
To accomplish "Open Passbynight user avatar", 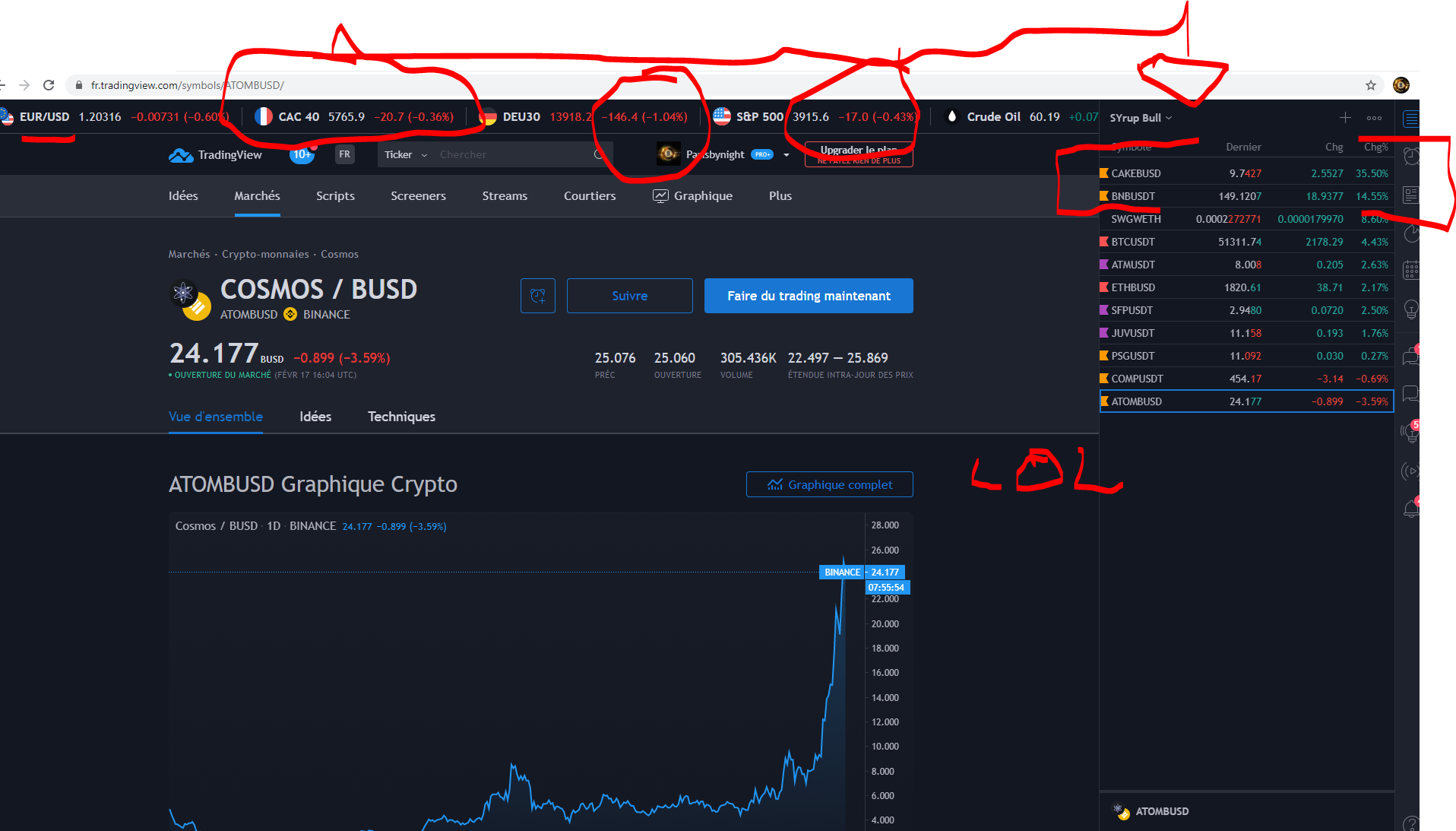I will (x=668, y=154).
